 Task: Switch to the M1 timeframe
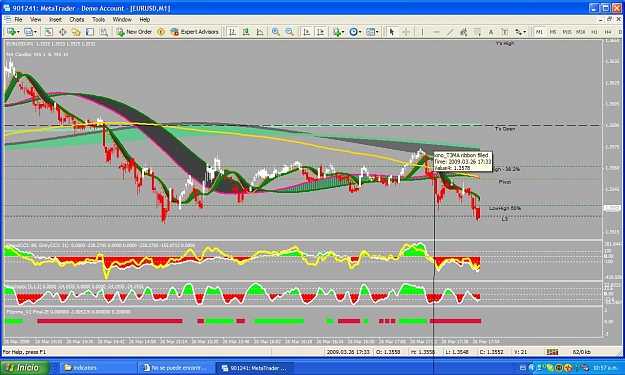coord(539,32)
